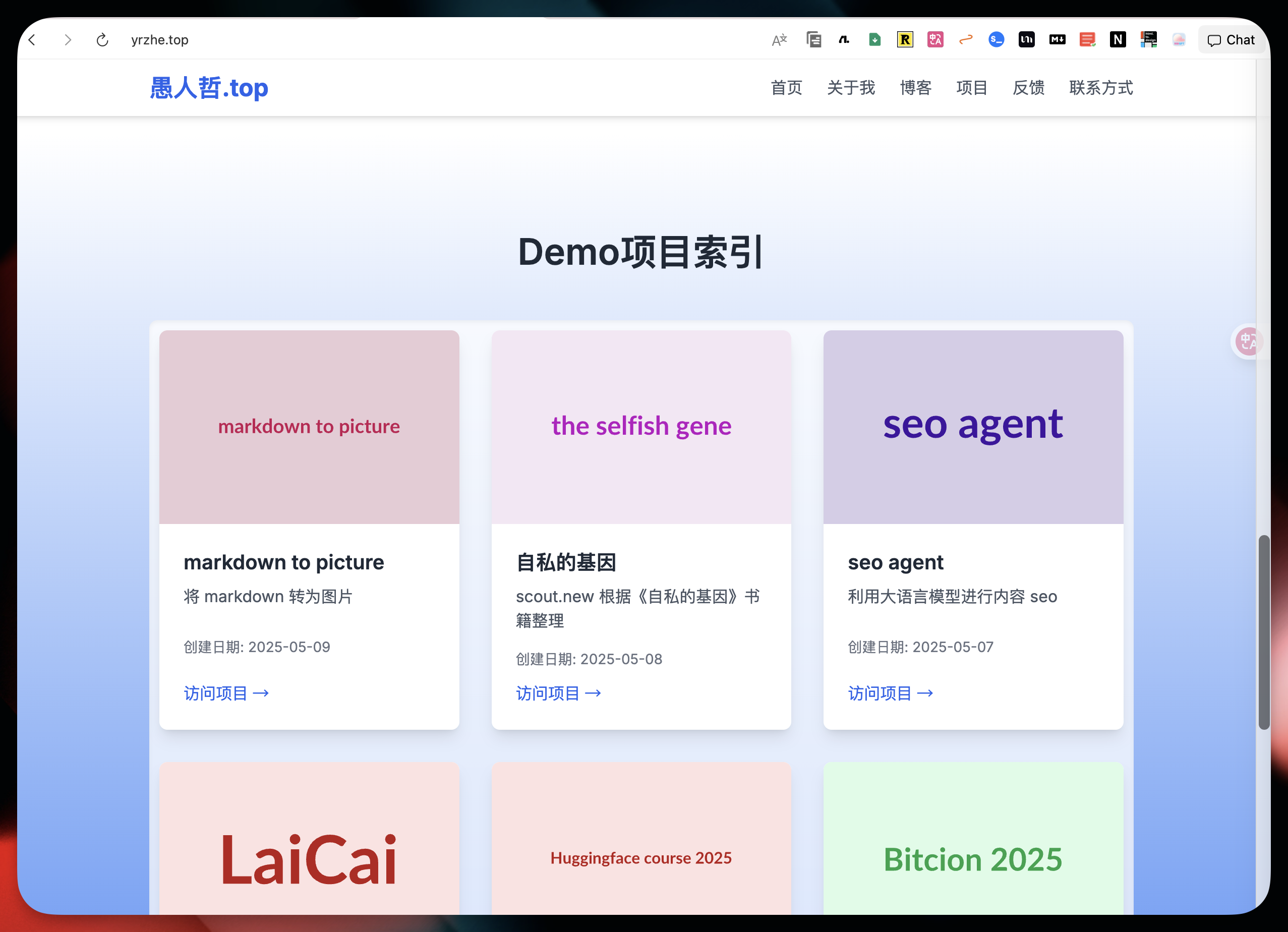1288x932 pixels.
Task: Open the page translate icon in the address bar
Action: pos(779,40)
